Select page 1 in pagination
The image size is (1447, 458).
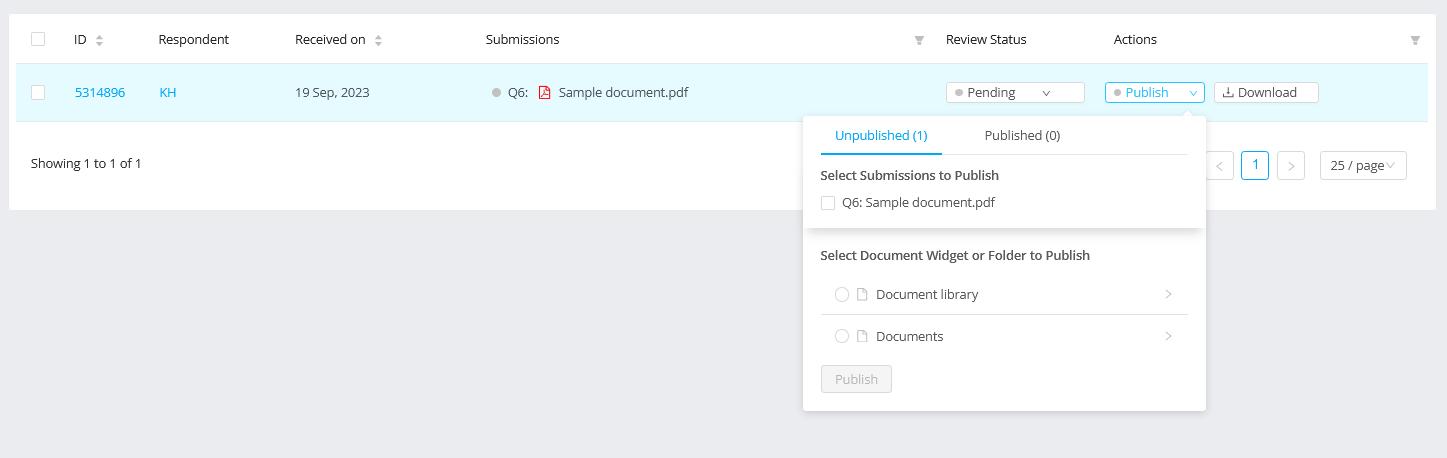[1255, 166]
